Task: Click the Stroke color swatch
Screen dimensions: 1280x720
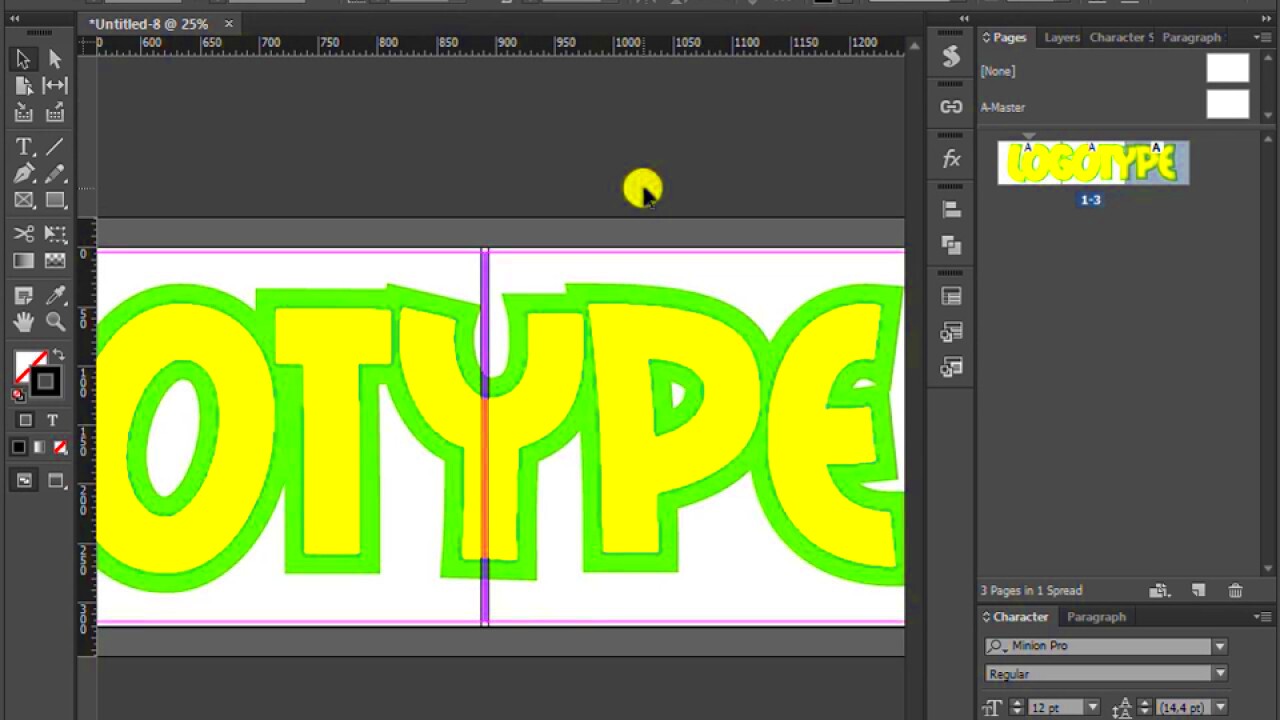Action: 45,381
